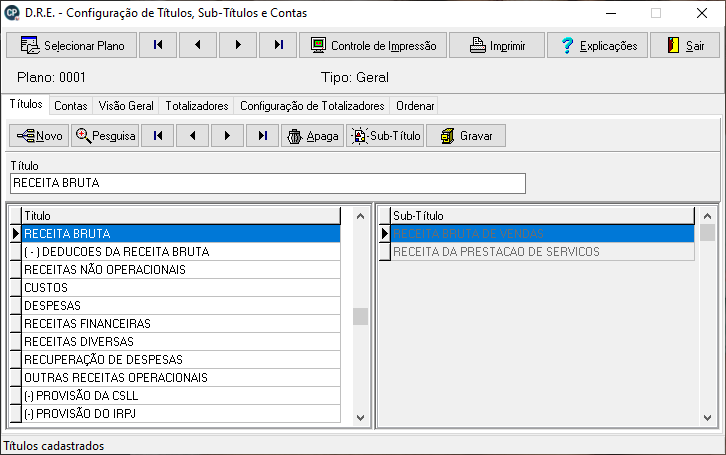Select the DESPESAS row
This screenshot has height=455, width=726.
pyautogui.click(x=181, y=306)
